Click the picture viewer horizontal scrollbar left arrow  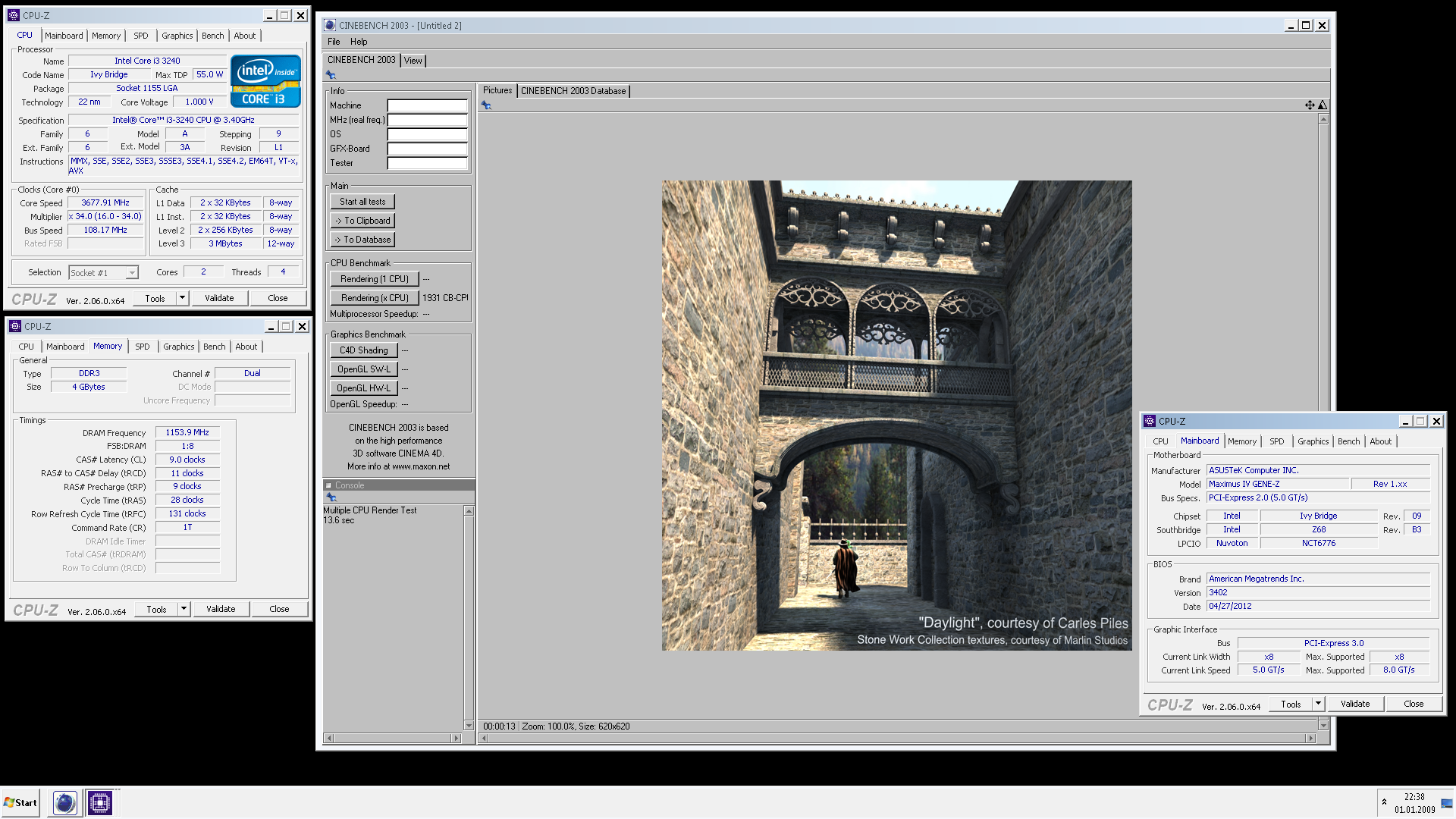(485, 738)
